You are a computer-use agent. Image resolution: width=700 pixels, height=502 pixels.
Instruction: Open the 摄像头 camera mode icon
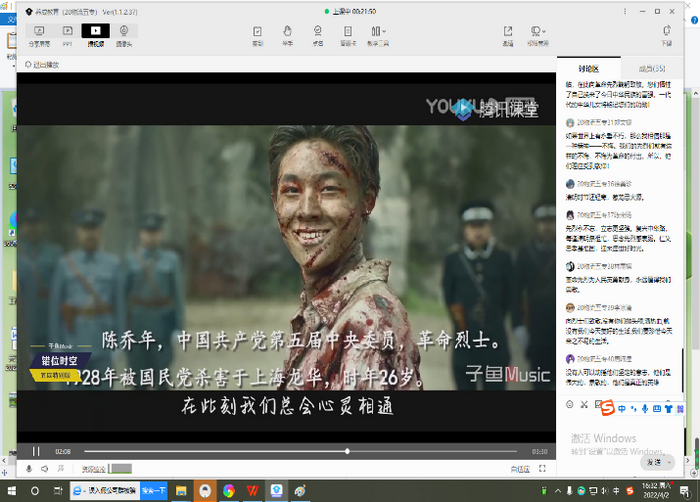[x=124, y=35]
